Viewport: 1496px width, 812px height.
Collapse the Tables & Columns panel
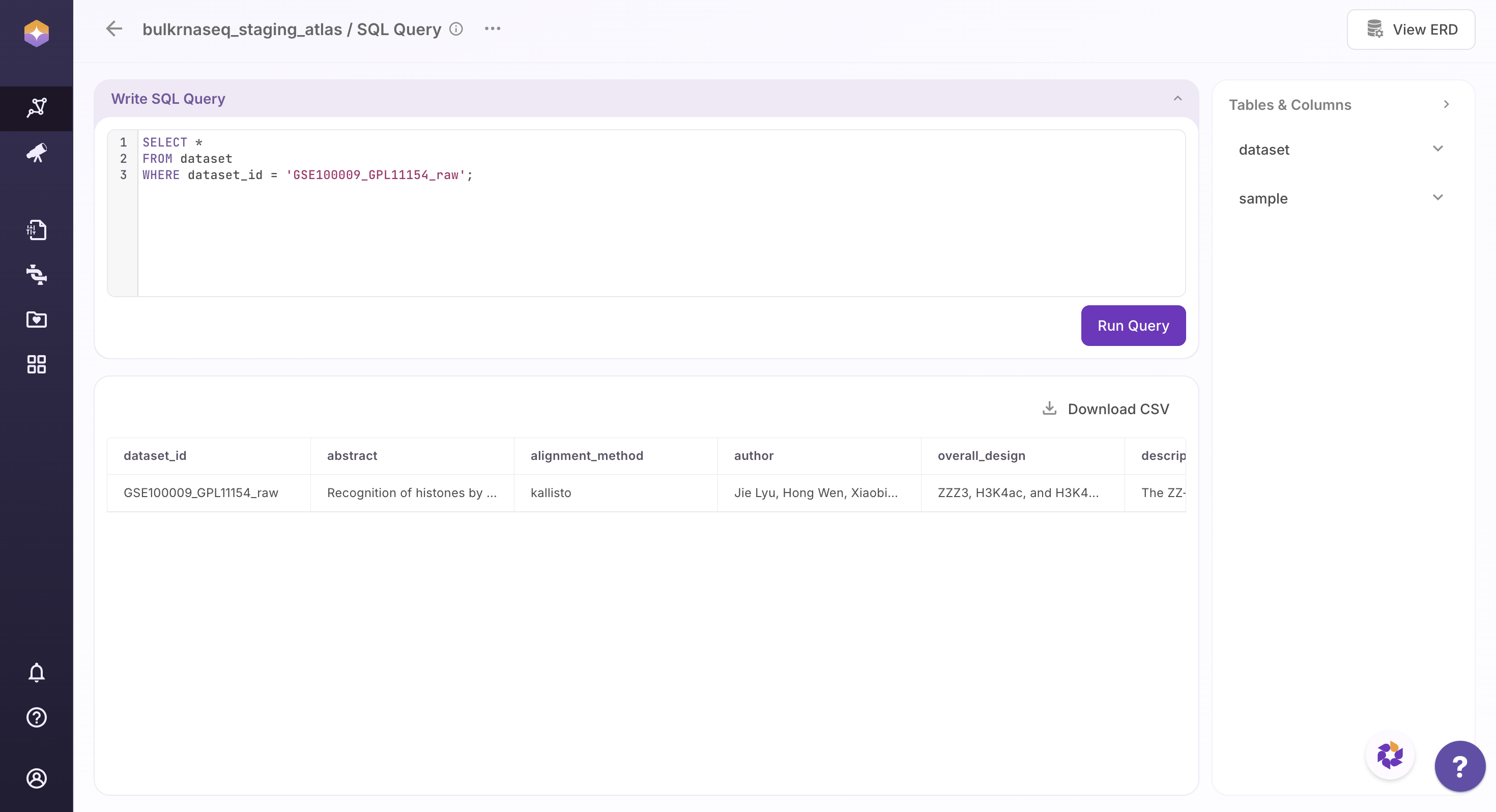click(1446, 104)
